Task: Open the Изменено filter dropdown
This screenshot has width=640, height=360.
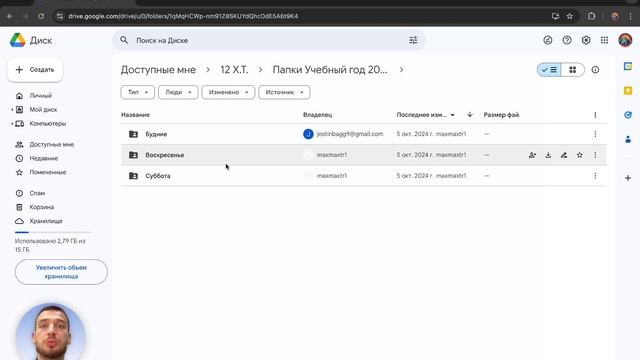Action: click(x=228, y=92)
